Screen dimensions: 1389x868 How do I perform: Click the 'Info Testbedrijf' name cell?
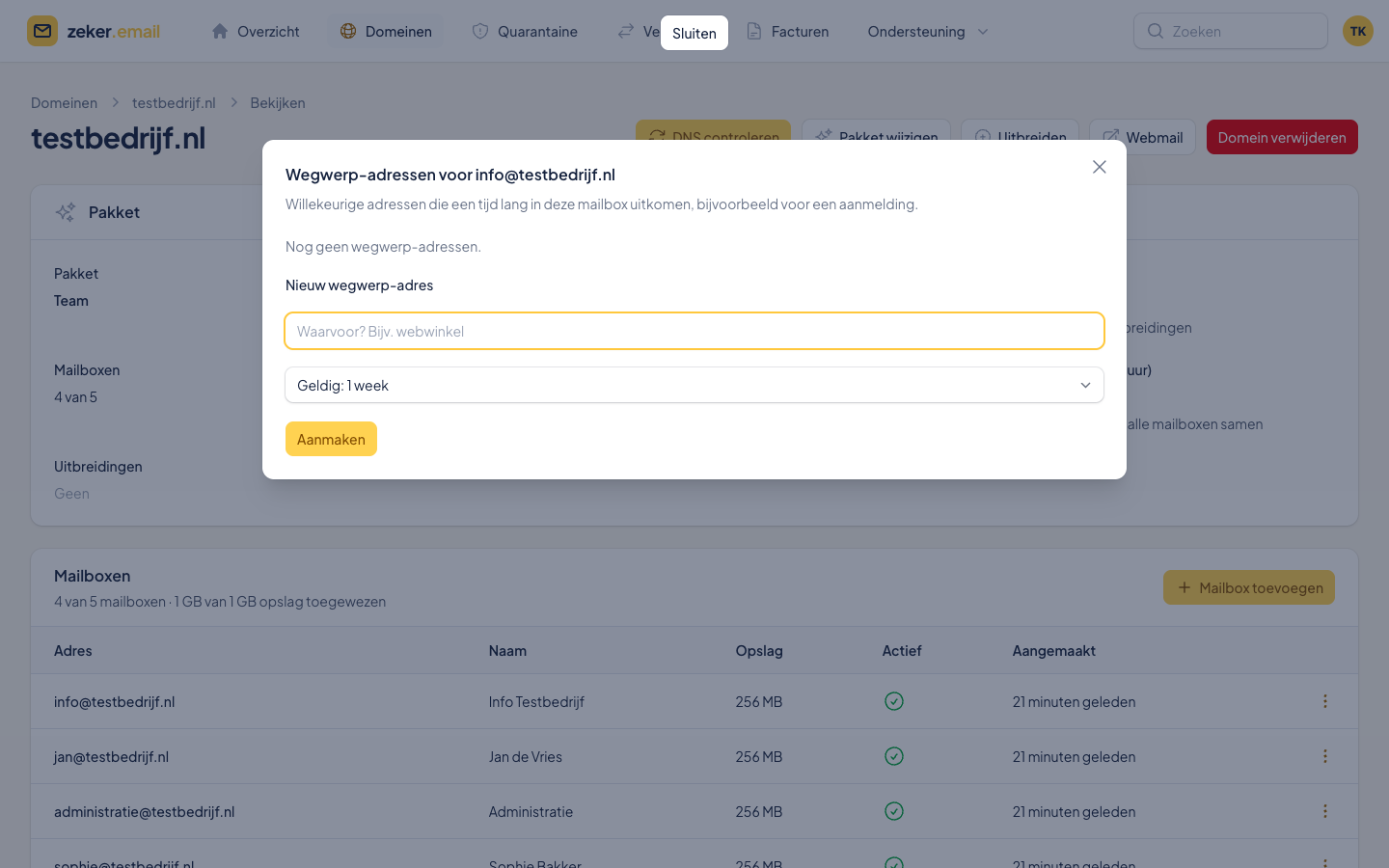[536, 702]
